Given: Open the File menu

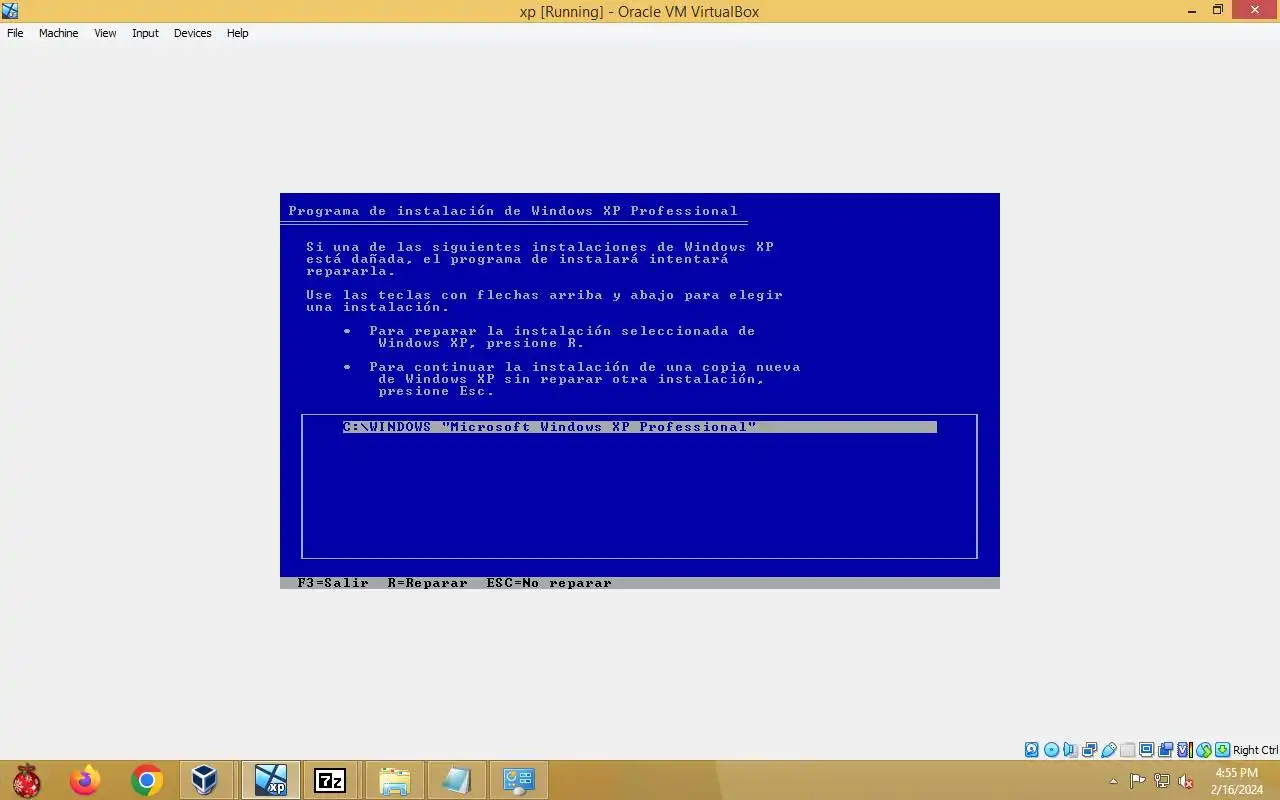Looking at the screenshot, I should click(x=15, y=33).
